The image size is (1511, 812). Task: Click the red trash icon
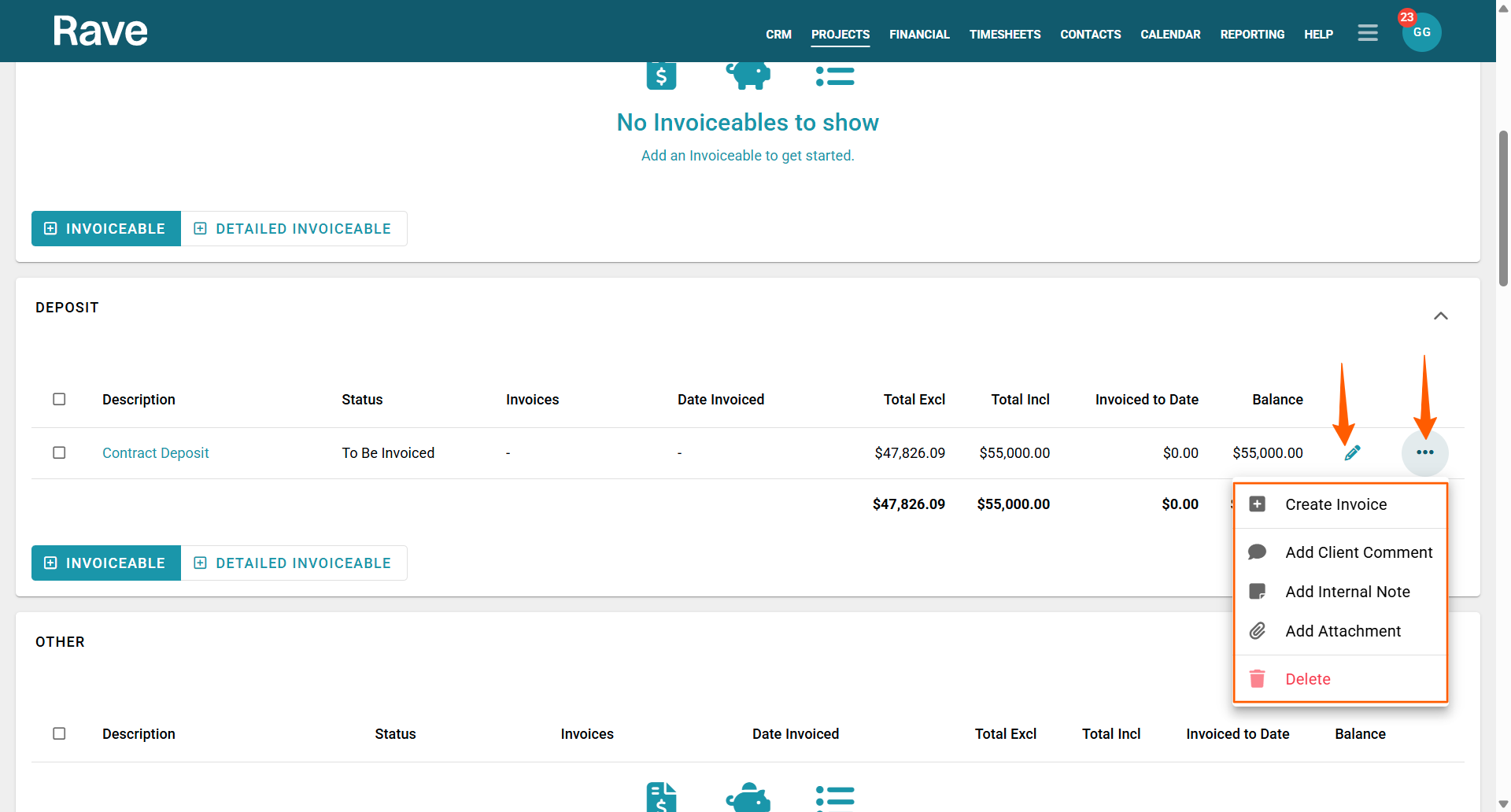click(x=1258, y=679)
